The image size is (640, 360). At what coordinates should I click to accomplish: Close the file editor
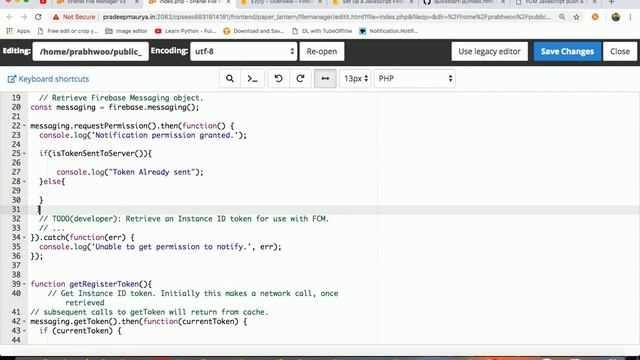click(x=620, y=51)
